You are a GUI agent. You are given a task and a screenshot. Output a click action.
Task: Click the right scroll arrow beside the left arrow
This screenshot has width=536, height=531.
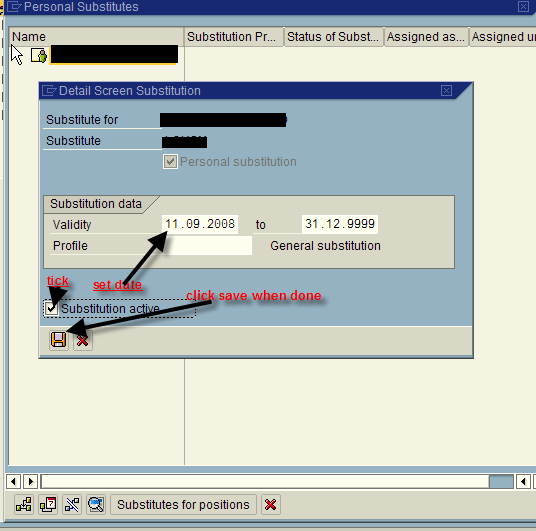pyautogui.click(x=31, y=481)
